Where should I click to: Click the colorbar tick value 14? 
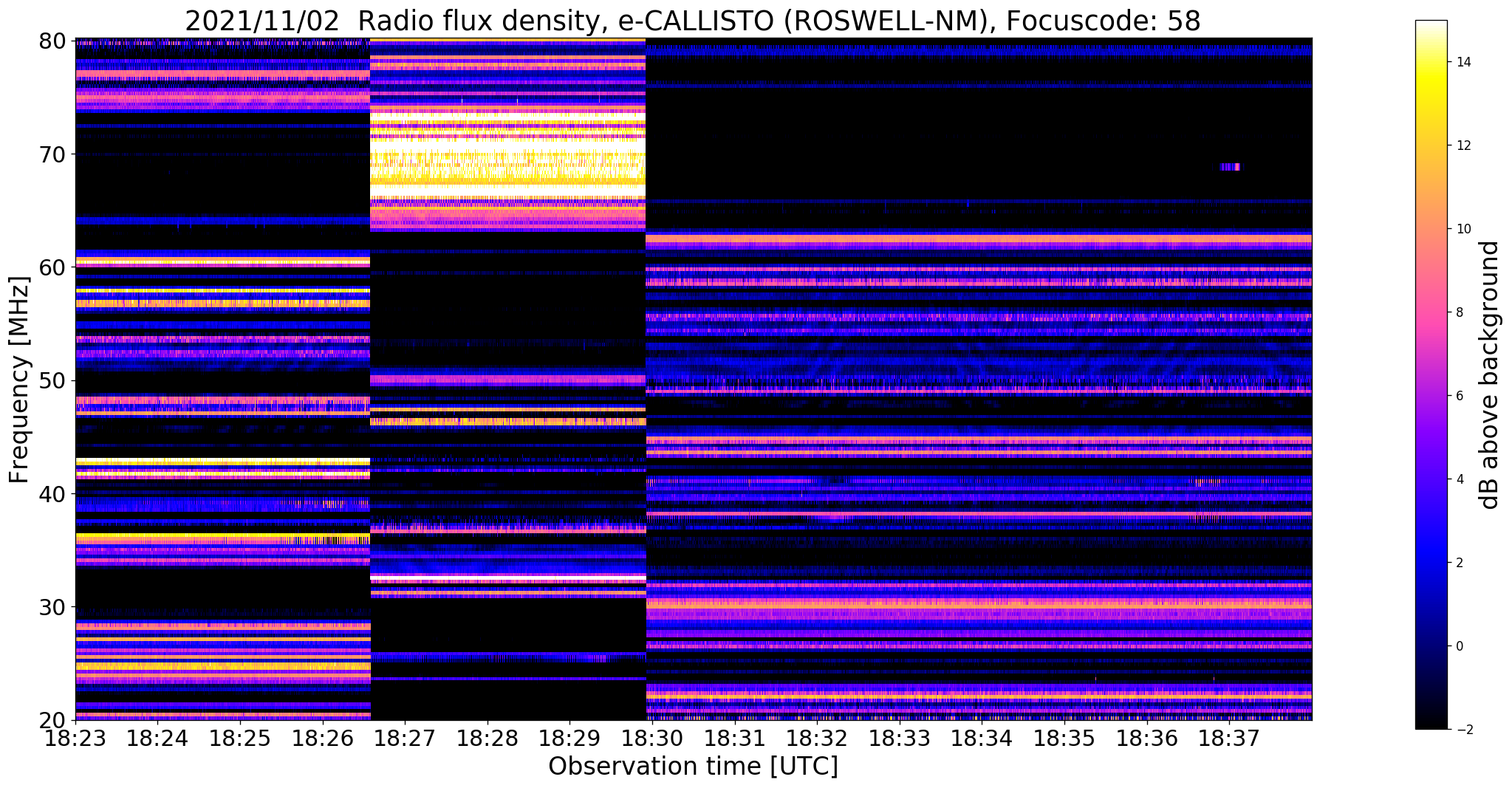point(1463,62)
